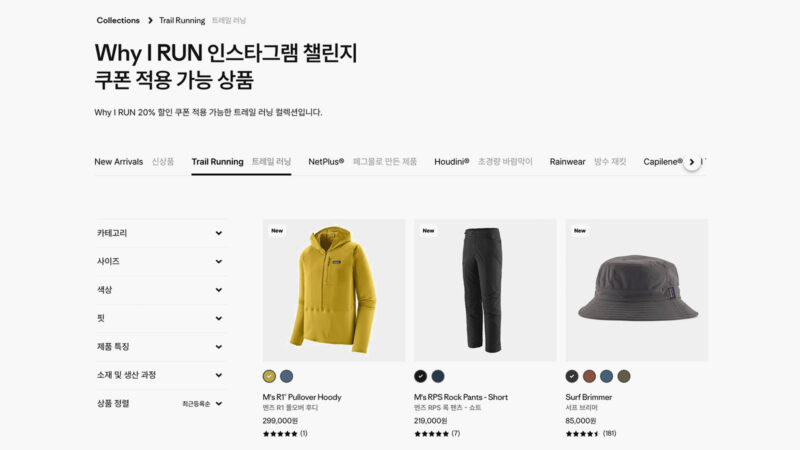Click the breadcrumb chevron after Collections
Screen dimensions: 800x450
[x=150, y=20]
